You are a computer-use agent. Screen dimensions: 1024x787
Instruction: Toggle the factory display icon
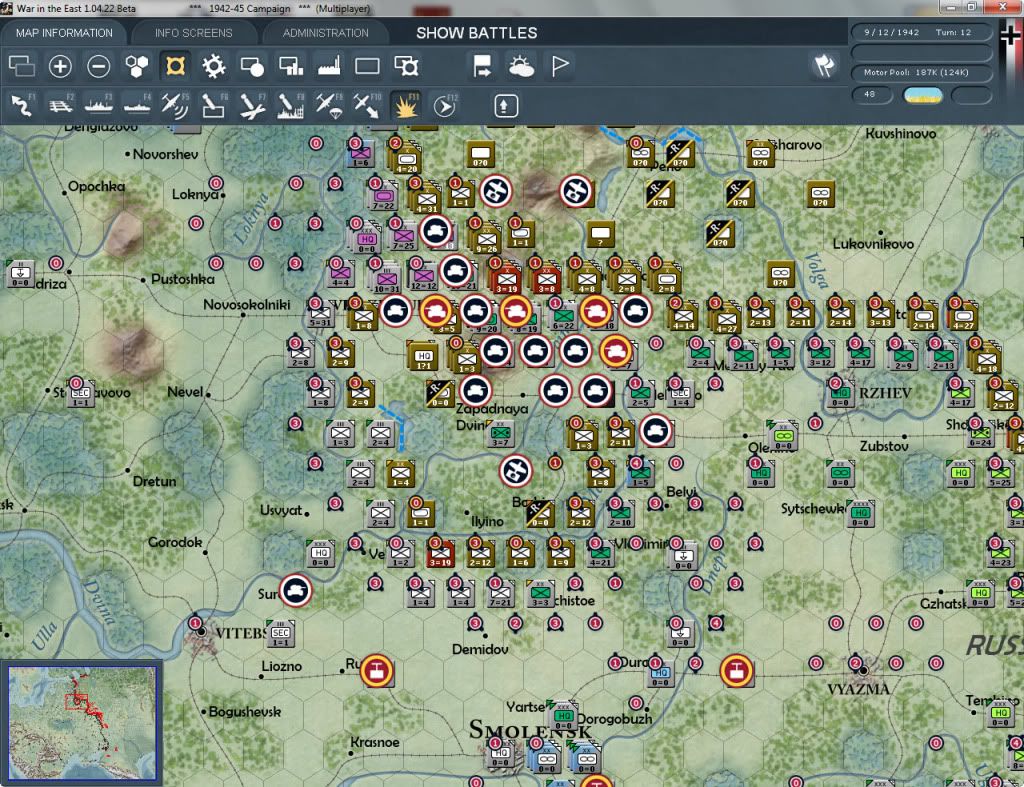(329, 66)
